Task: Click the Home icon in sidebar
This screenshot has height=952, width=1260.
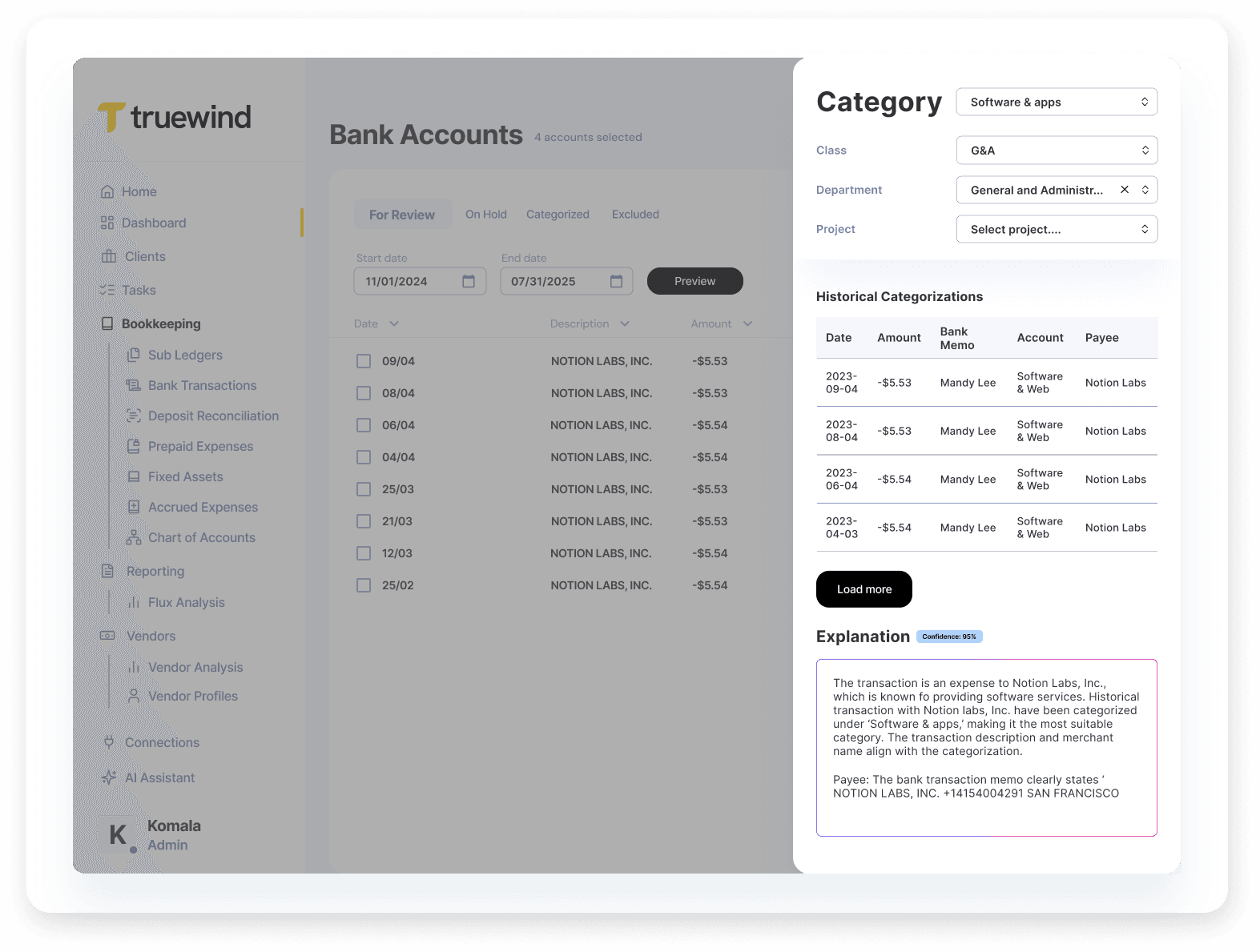Action: tap(107, 191)
